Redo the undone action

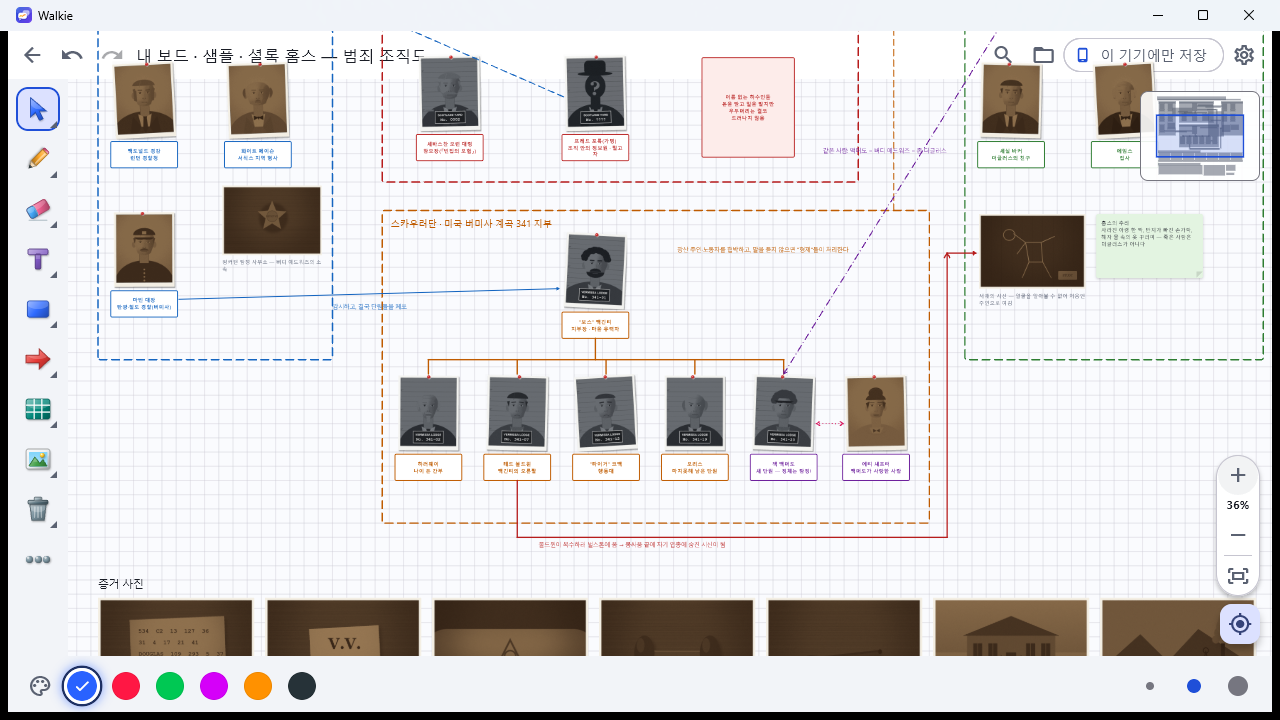pyautogui.click(x=112, y=55)
